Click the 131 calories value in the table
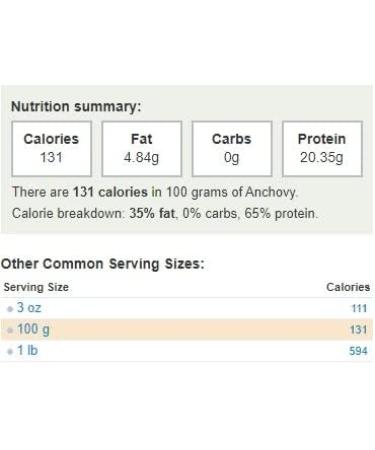375x450 pixels. click(358, 330)
